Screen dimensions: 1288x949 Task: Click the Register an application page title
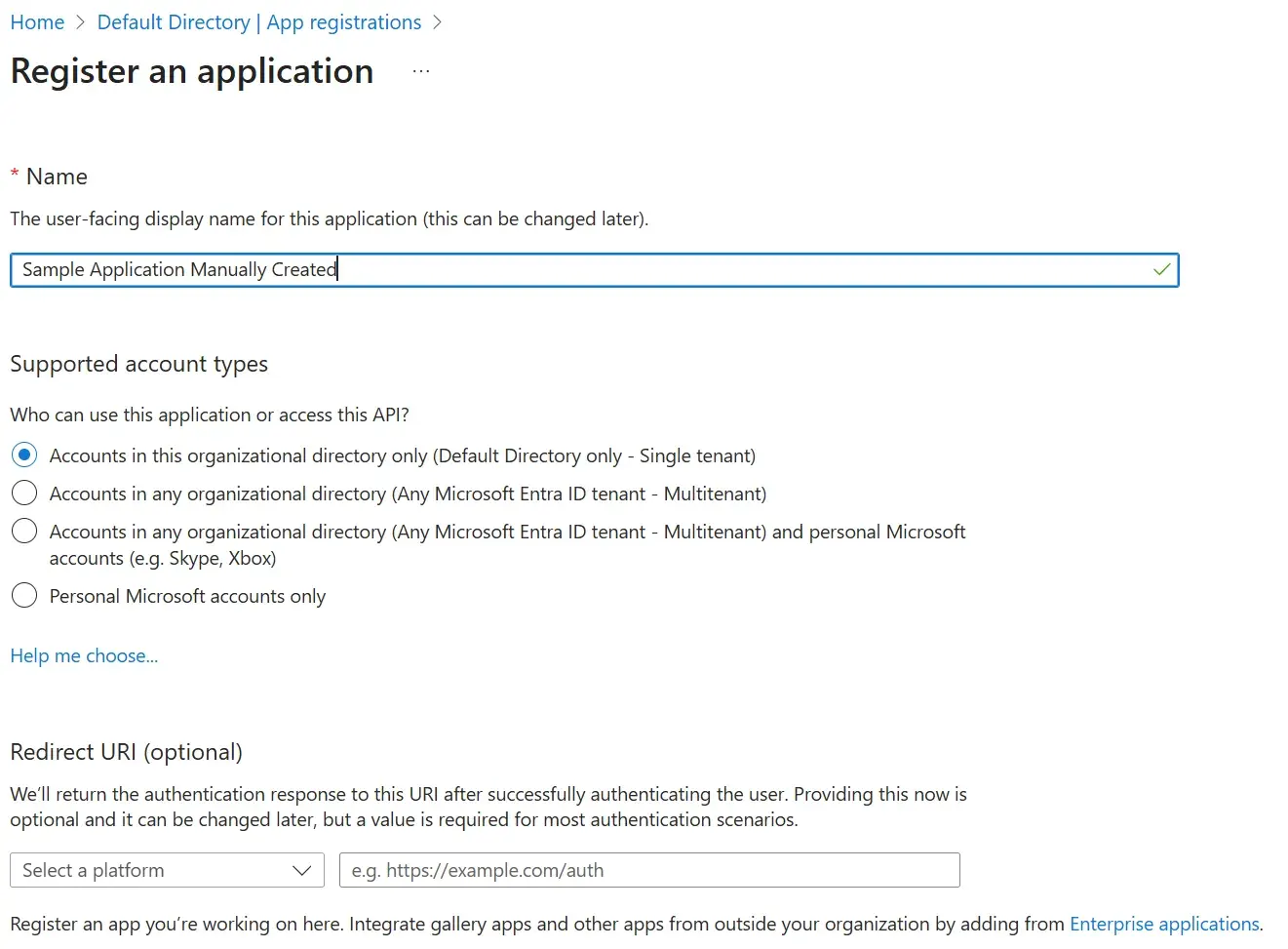(x=192, y=72)
